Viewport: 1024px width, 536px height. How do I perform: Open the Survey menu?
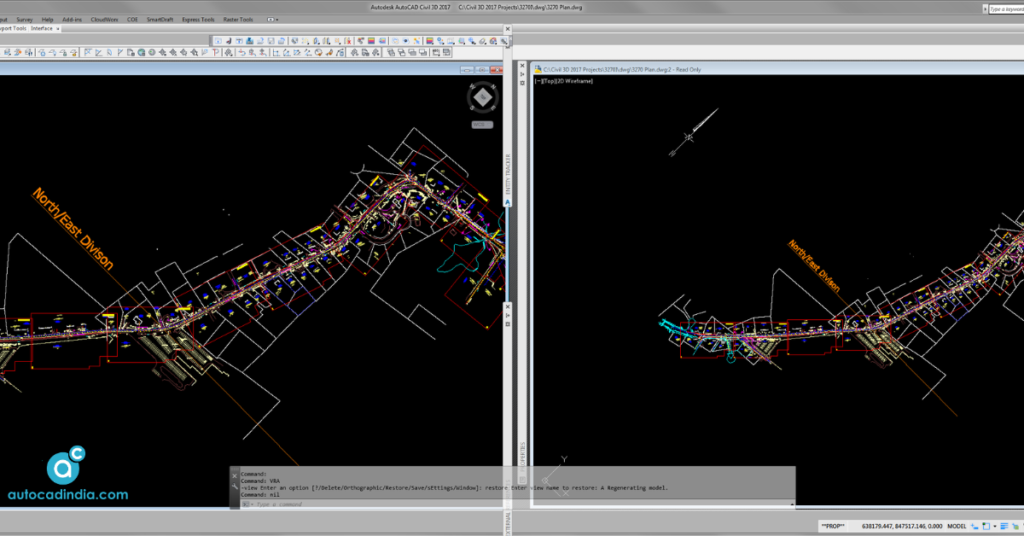coord(25,20)
